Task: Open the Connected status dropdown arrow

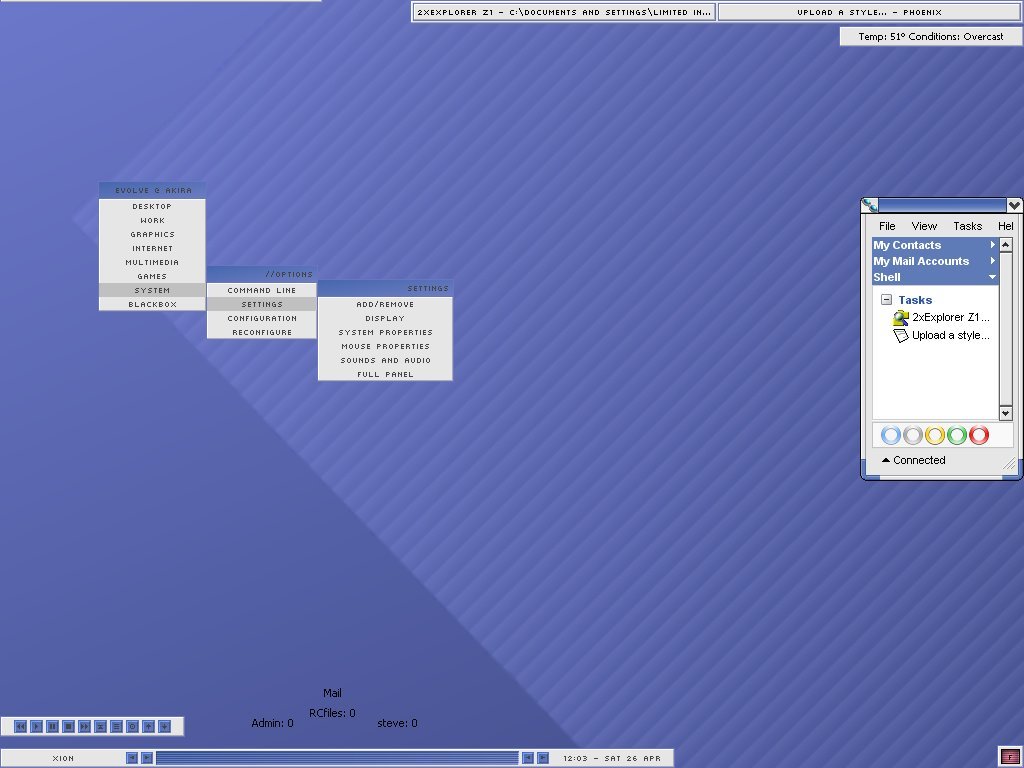Action: (x=886, y=460)
